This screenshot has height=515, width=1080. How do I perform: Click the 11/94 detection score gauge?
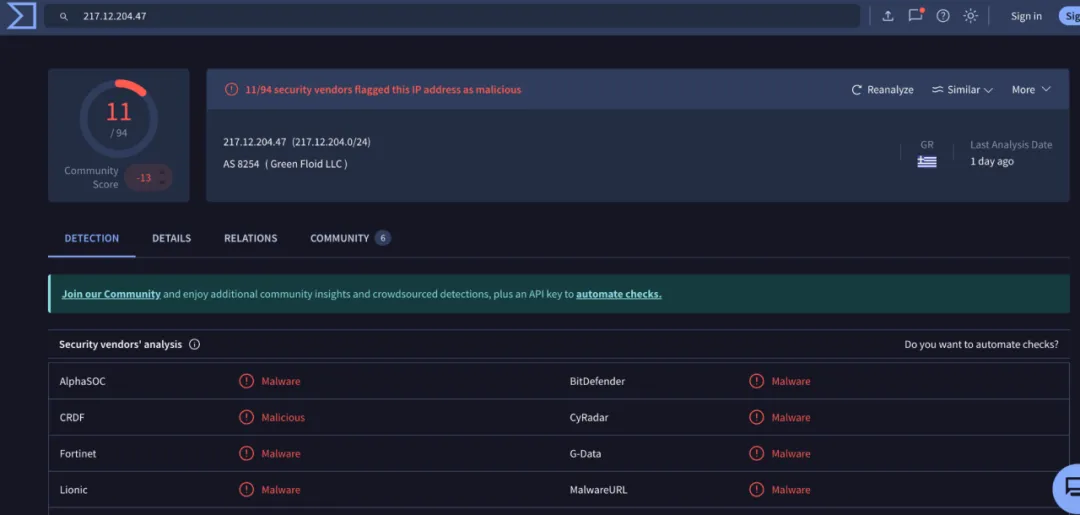(x=118, y=117)
